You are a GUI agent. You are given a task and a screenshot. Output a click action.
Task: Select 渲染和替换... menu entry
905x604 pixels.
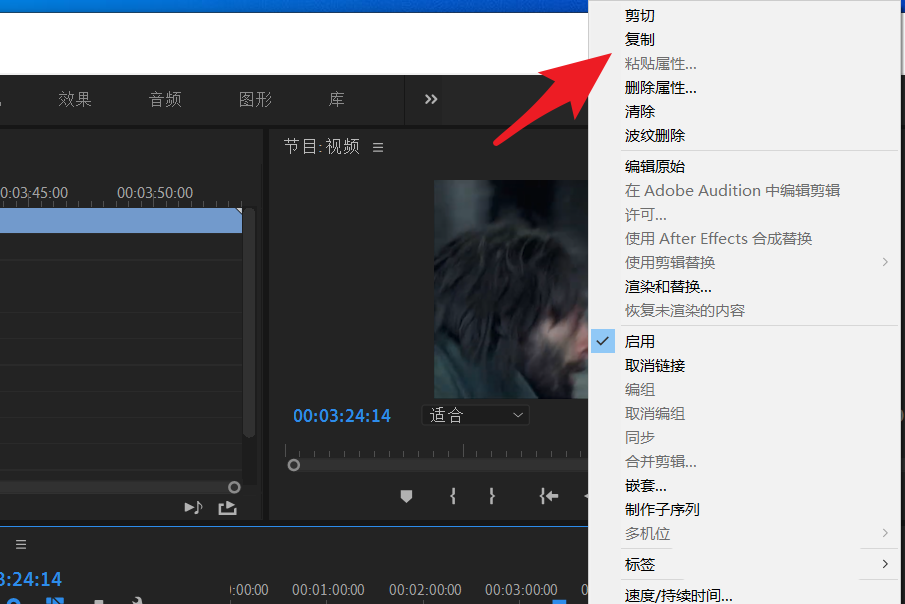tap(668, 286)
